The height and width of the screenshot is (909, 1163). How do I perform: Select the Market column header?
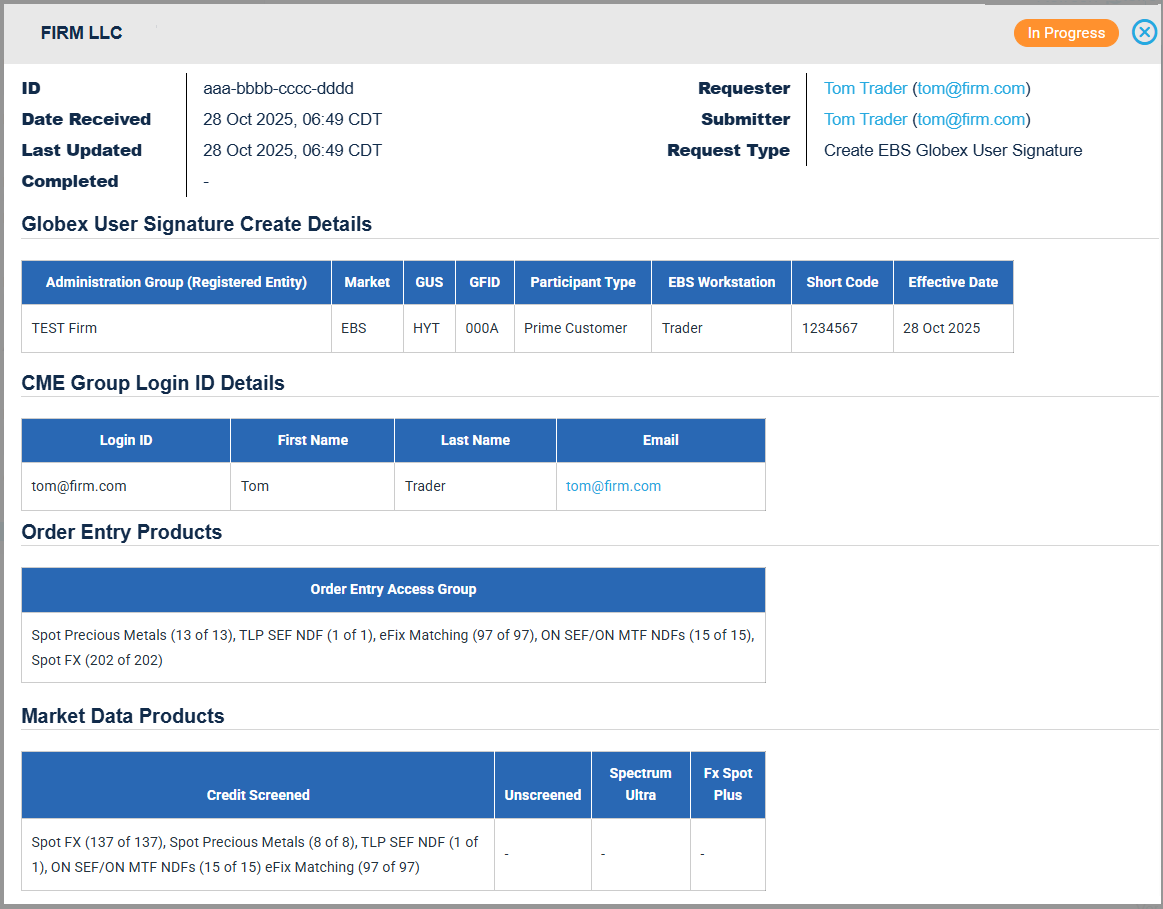click(x=367, y=282)
